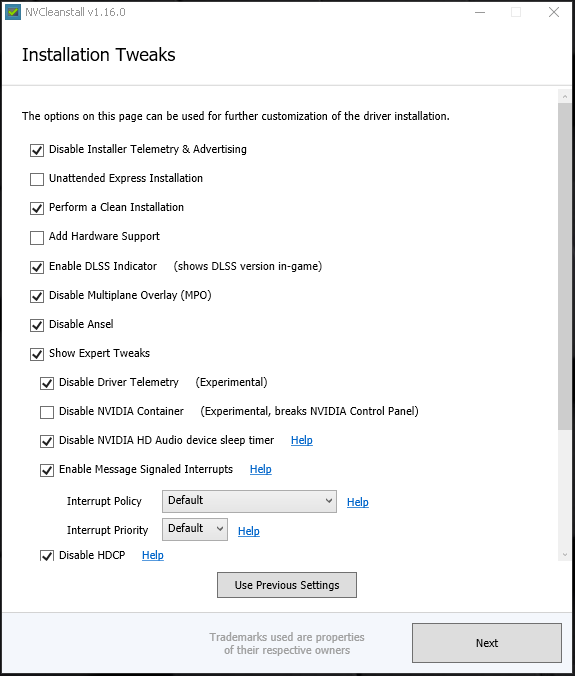
Task: Enable Unattended Express Installation checkbox
Action: point(37,179)
